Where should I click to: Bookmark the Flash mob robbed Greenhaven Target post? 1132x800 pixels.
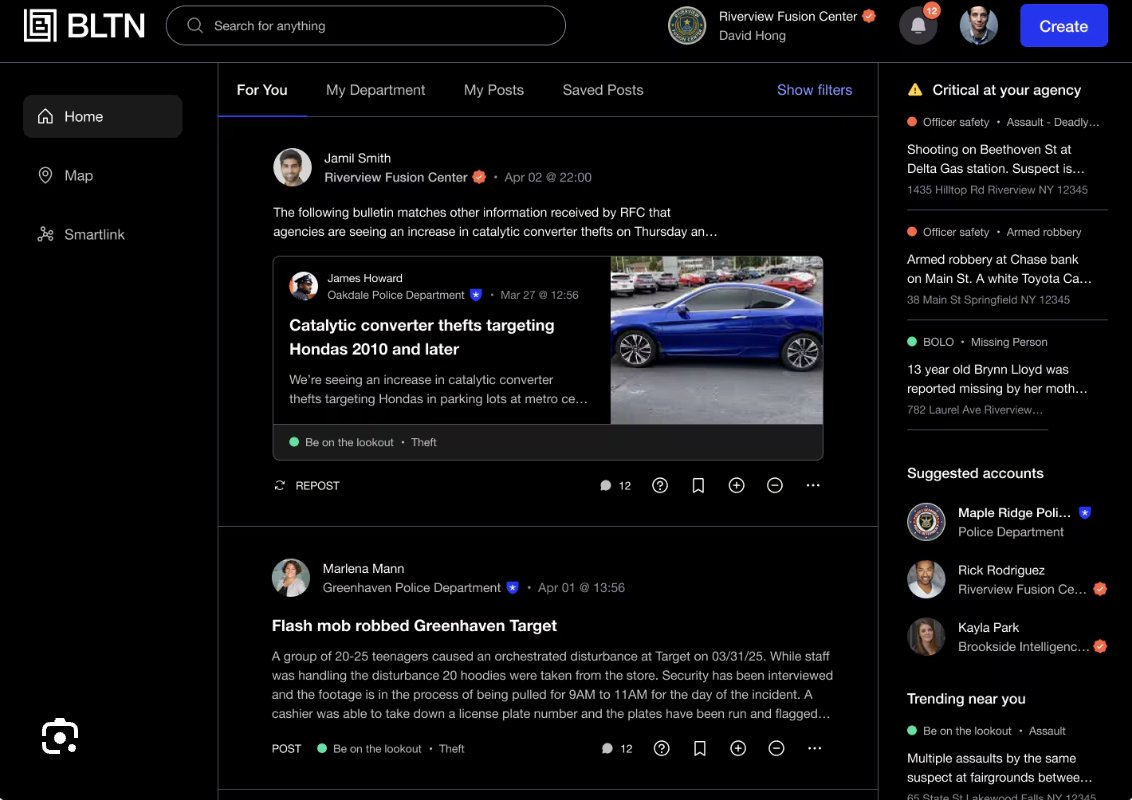(700, 749)
